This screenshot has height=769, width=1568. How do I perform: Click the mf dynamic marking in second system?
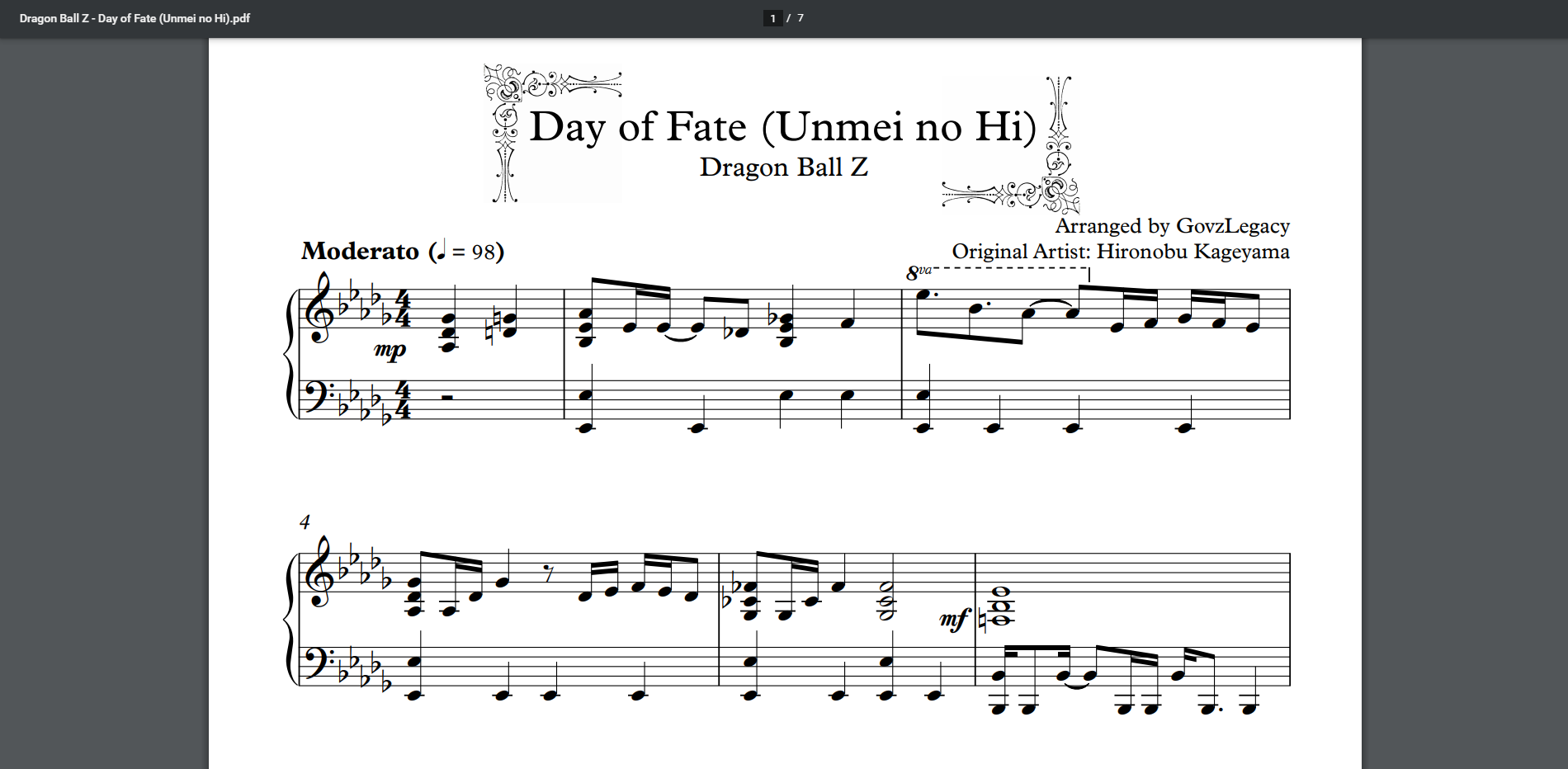pos(953,619)
